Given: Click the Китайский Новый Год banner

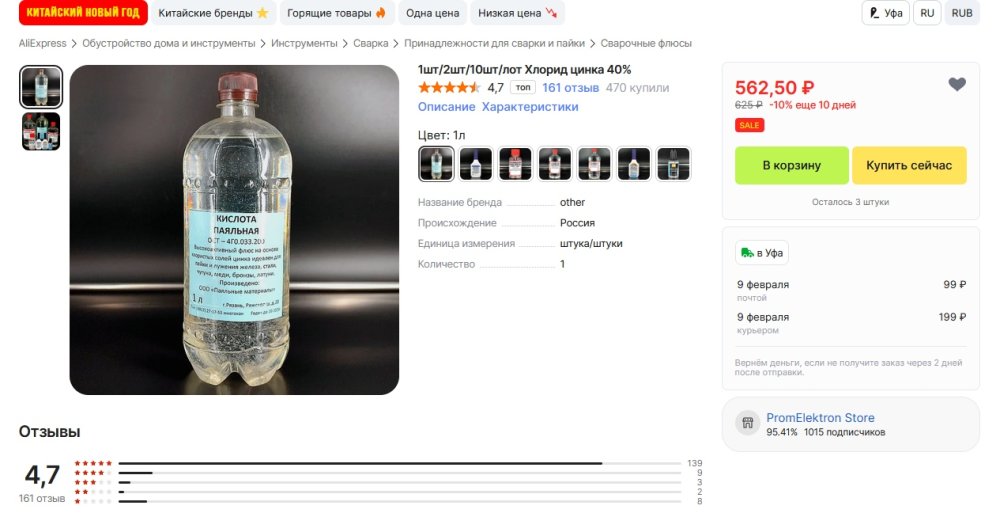Looking at the screenshot, I should coord(84,13).
